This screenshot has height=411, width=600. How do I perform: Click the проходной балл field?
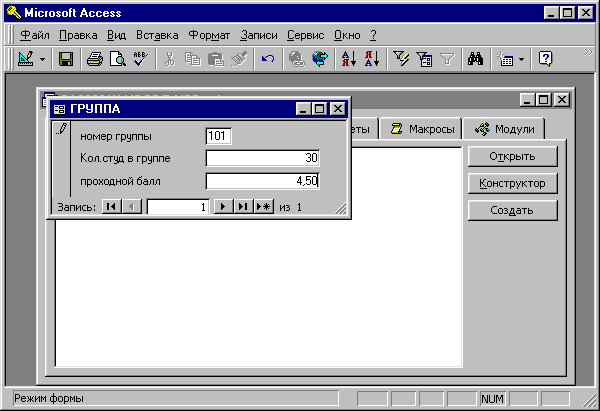262,181
